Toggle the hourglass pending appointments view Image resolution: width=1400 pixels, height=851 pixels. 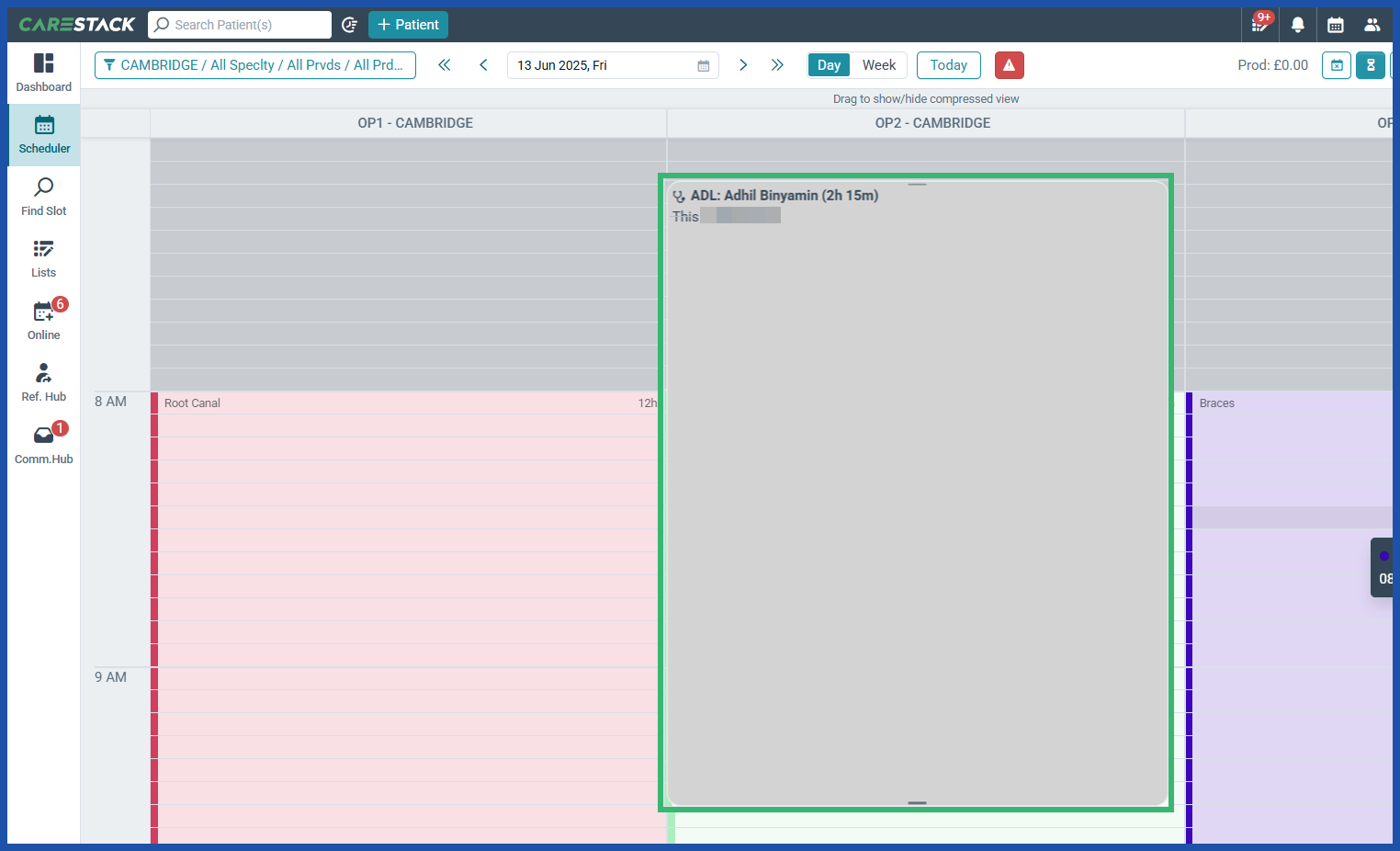(1370, 64)
